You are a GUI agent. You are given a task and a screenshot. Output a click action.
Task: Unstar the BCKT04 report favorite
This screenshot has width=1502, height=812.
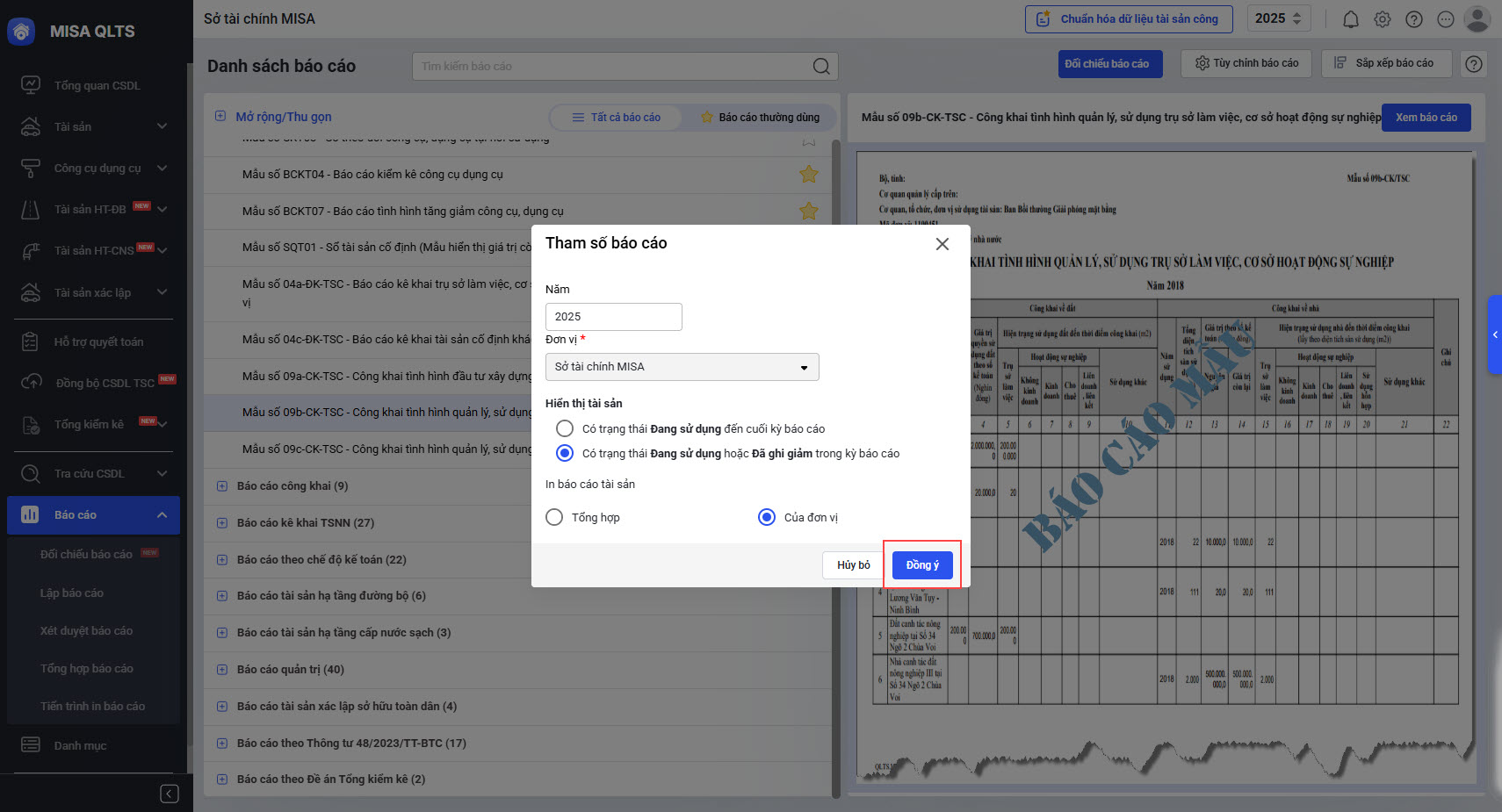(809, 174)
